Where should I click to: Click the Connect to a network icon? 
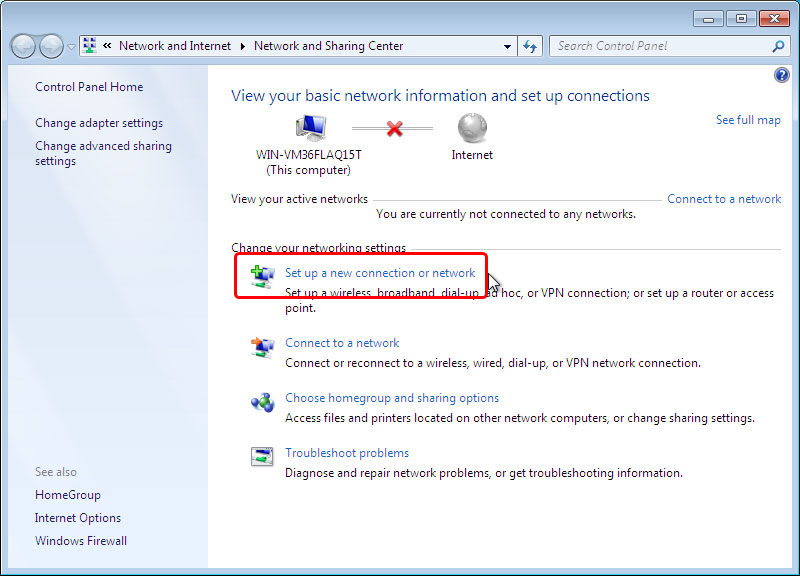tap(261, 347)
